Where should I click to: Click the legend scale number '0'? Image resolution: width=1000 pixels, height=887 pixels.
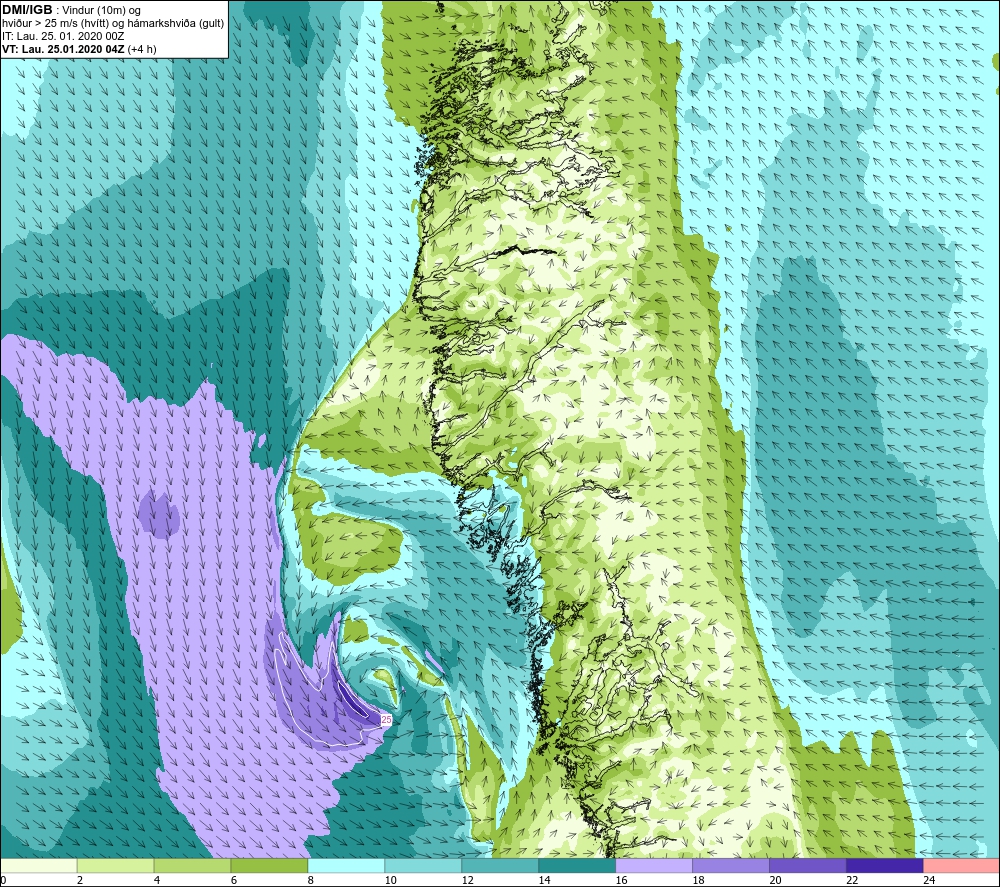(3, 880)
